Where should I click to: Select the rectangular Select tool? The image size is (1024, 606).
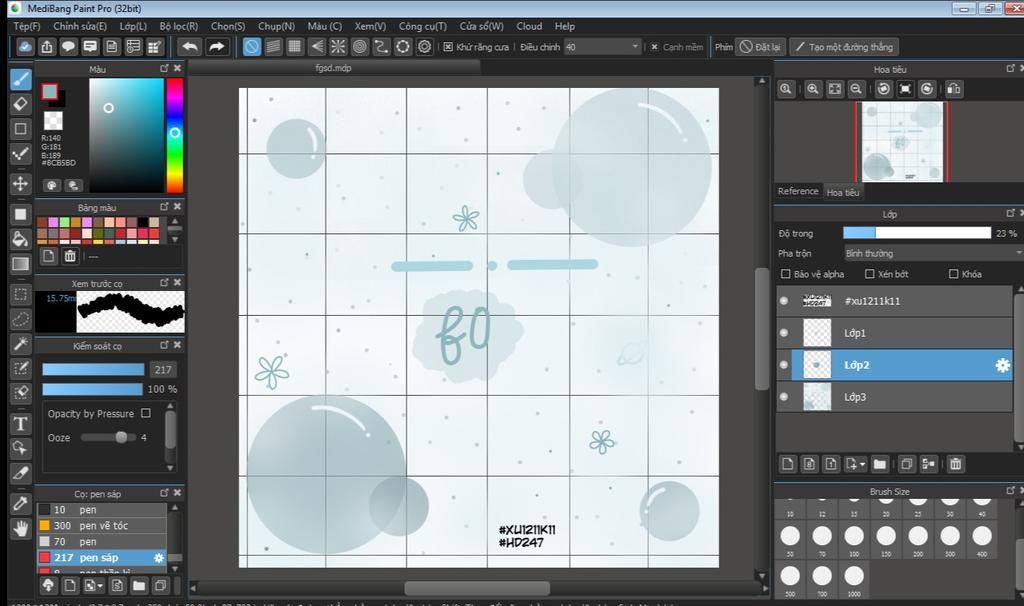tap(21, 295)
